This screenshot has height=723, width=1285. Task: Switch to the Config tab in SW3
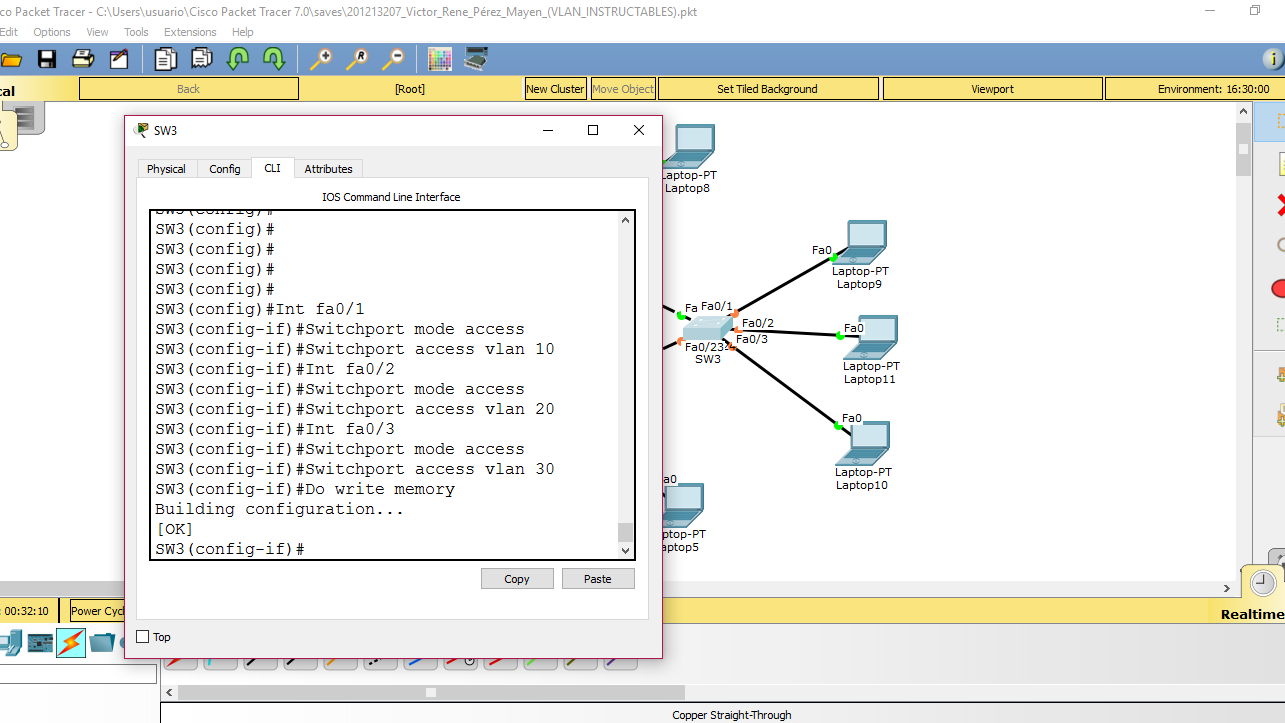[x=225, y=169]
